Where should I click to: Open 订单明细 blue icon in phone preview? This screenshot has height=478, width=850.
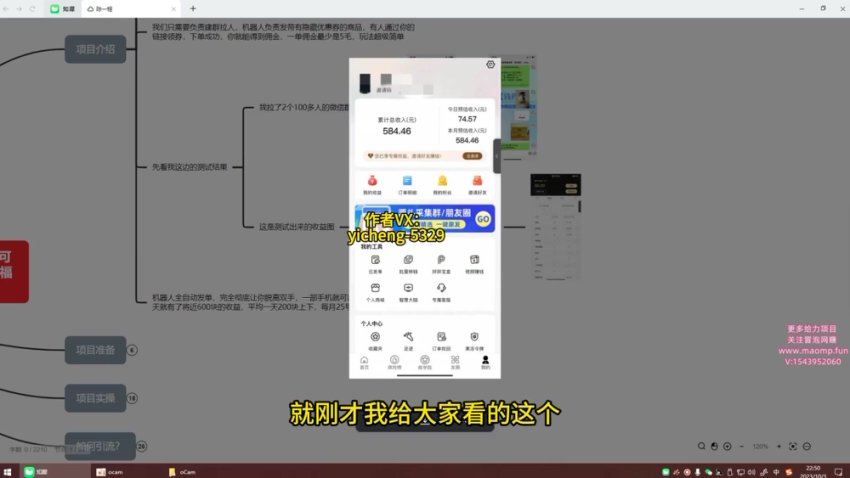click(407, 183)
